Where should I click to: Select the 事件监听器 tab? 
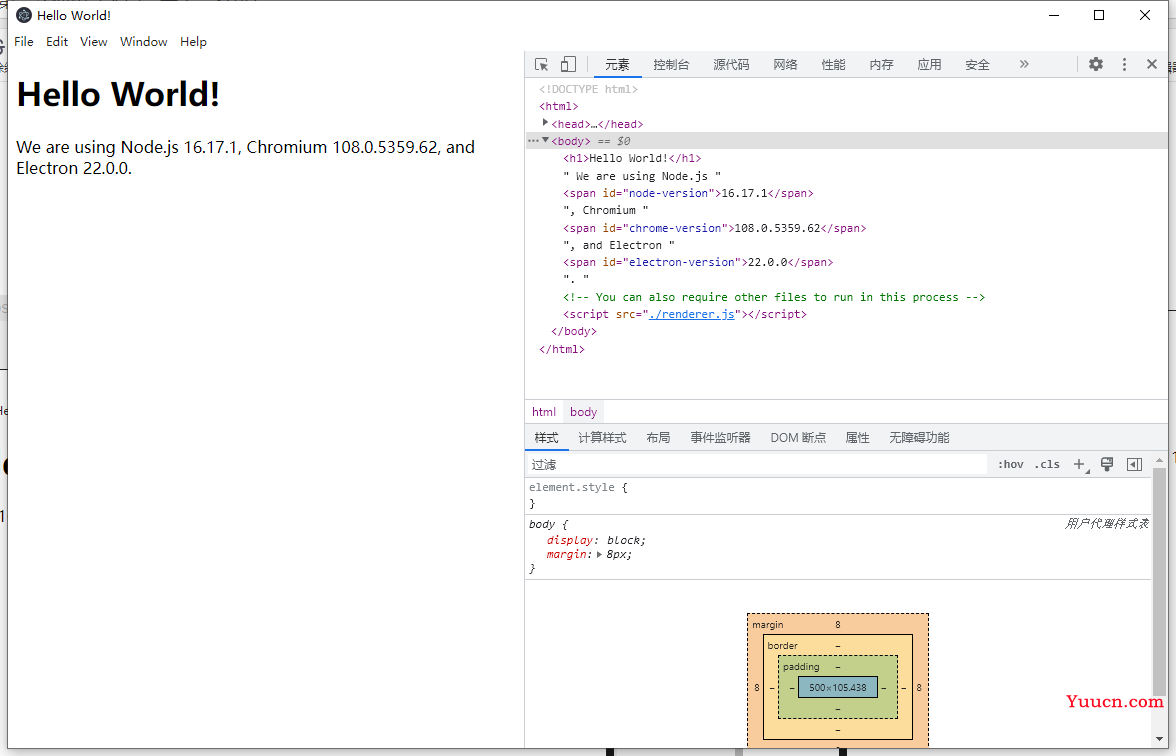[x=720, y=438]
